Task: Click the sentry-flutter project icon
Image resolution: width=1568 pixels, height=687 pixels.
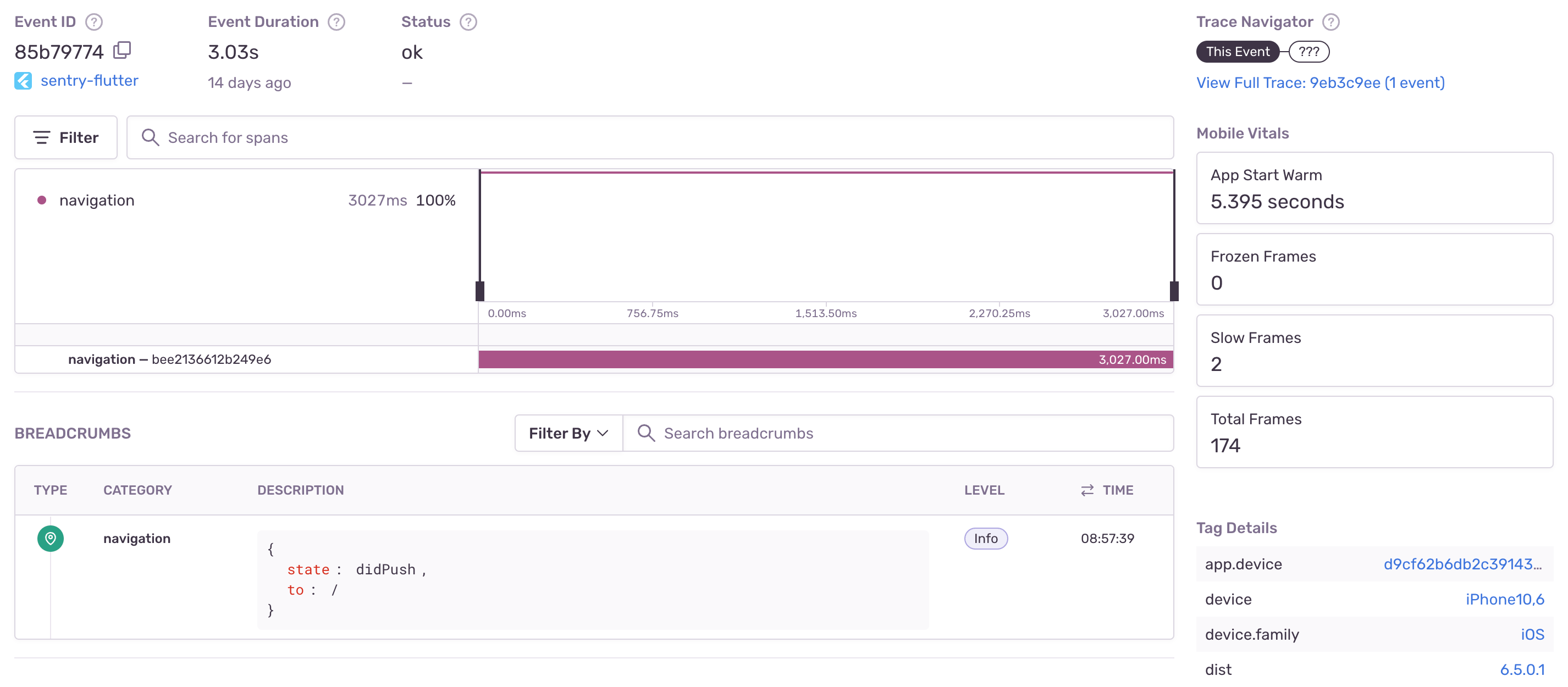Action: [x=23, y=81]
